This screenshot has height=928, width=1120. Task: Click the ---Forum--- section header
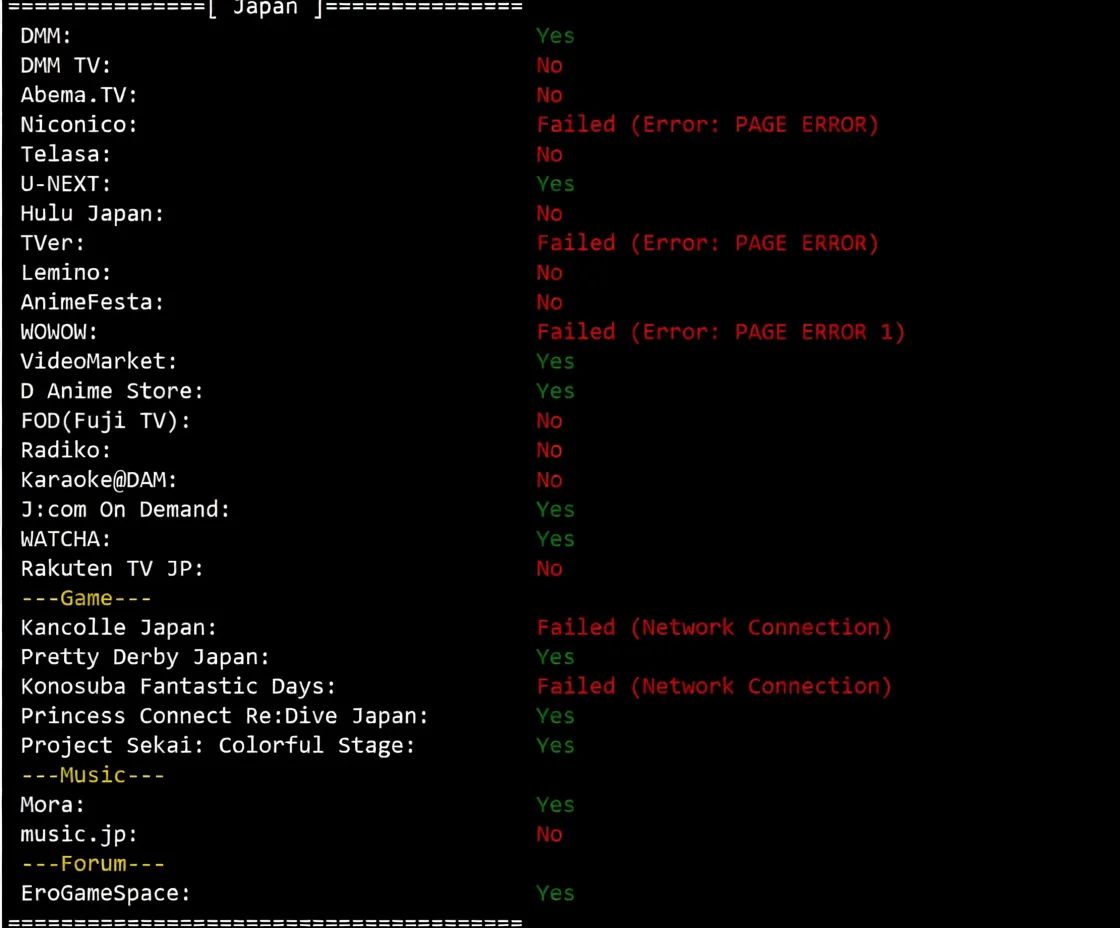tap(92, 864)
